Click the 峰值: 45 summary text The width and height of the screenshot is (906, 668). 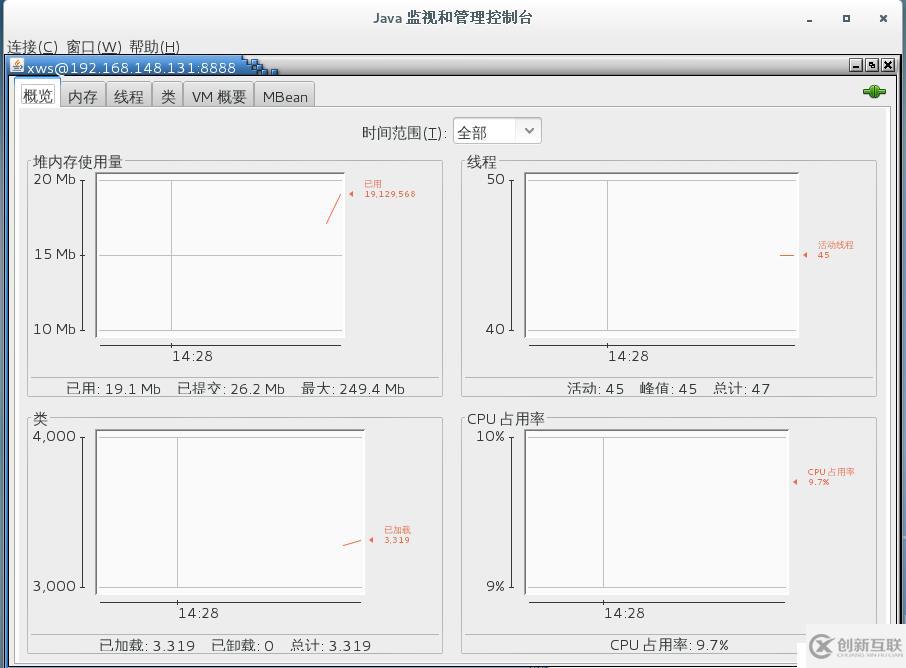point(668,388)
